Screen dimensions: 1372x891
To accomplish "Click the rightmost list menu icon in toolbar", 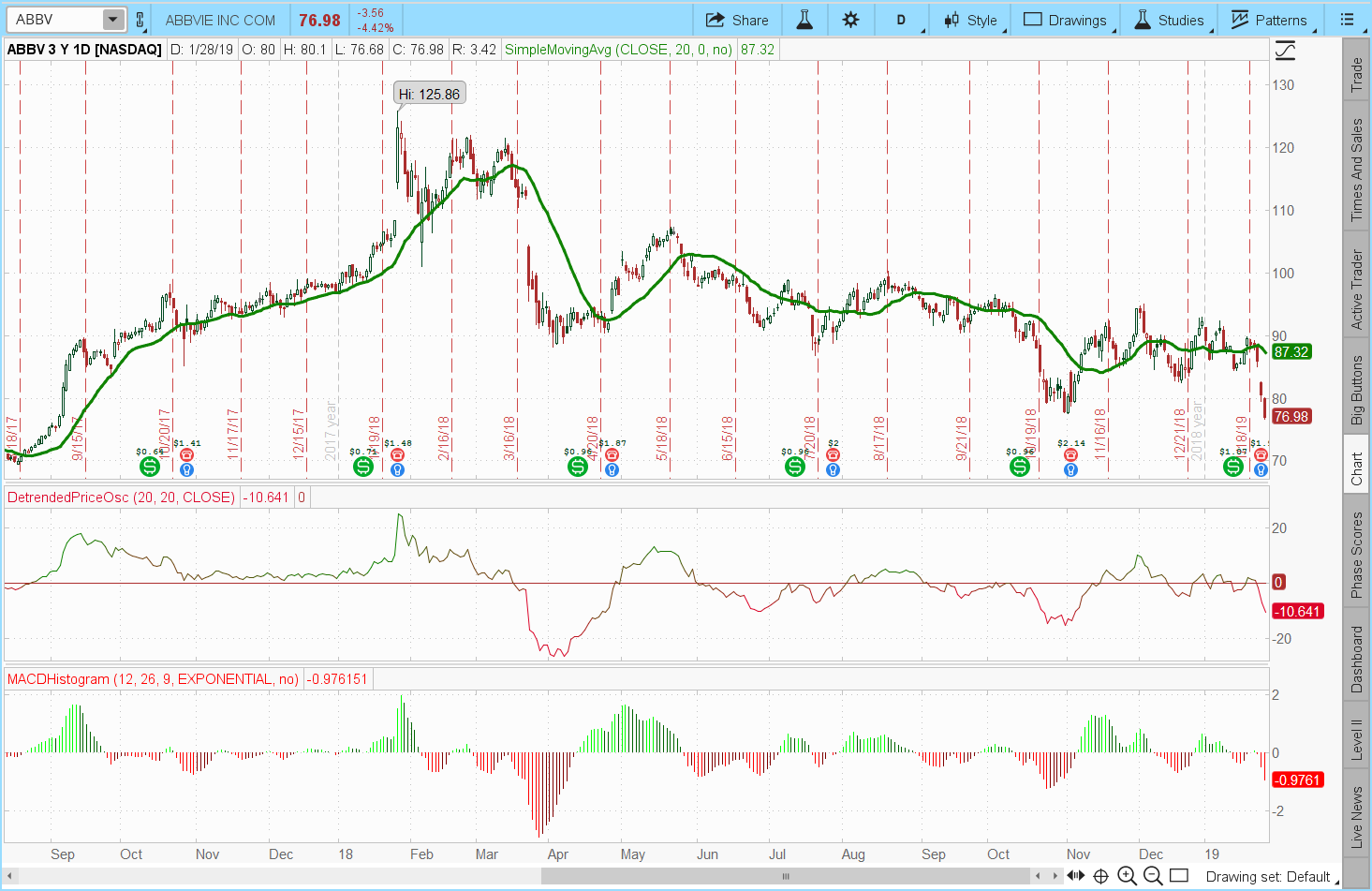I will coord(1347,20).
